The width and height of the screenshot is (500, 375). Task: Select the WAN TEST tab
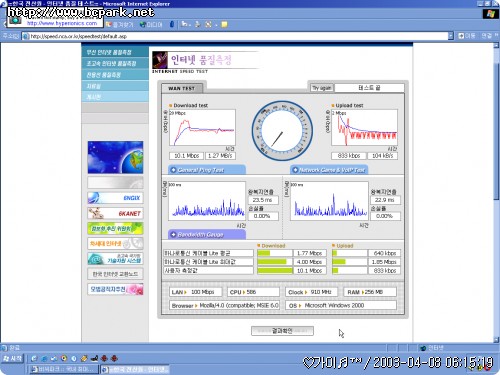pyautogui.click(x=182, y=88)
